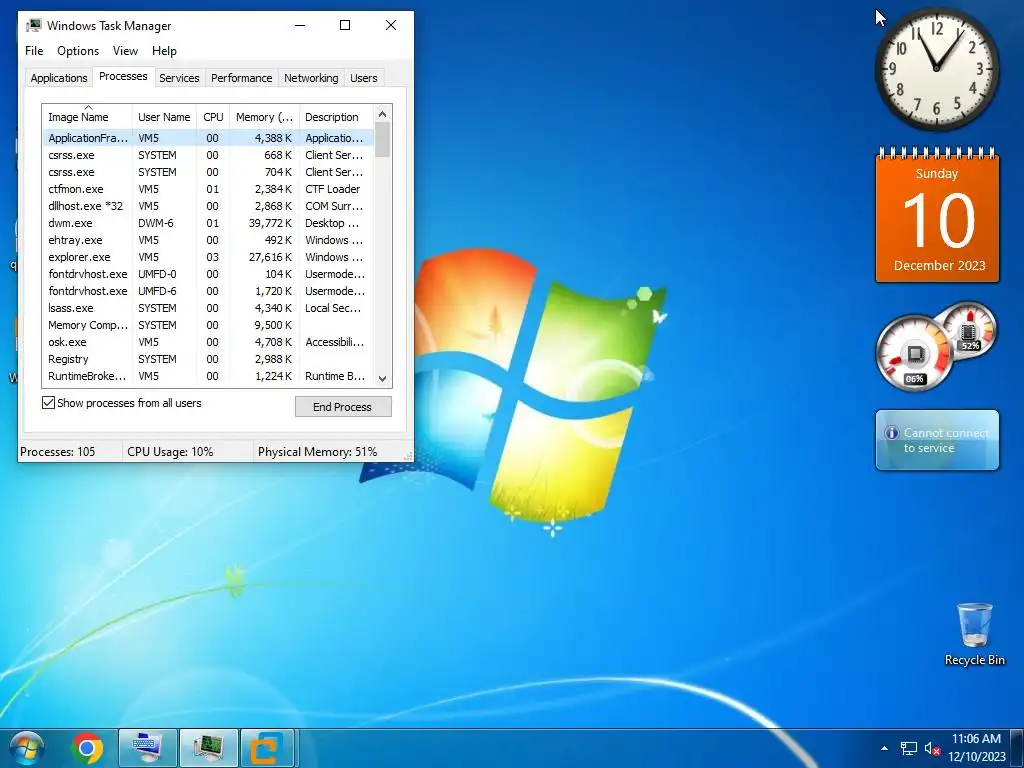The width and height of the screenshot is (1024, 768).
Task: Open the orange-blue taskbar application icon
Action: click(x=268, y=748)
